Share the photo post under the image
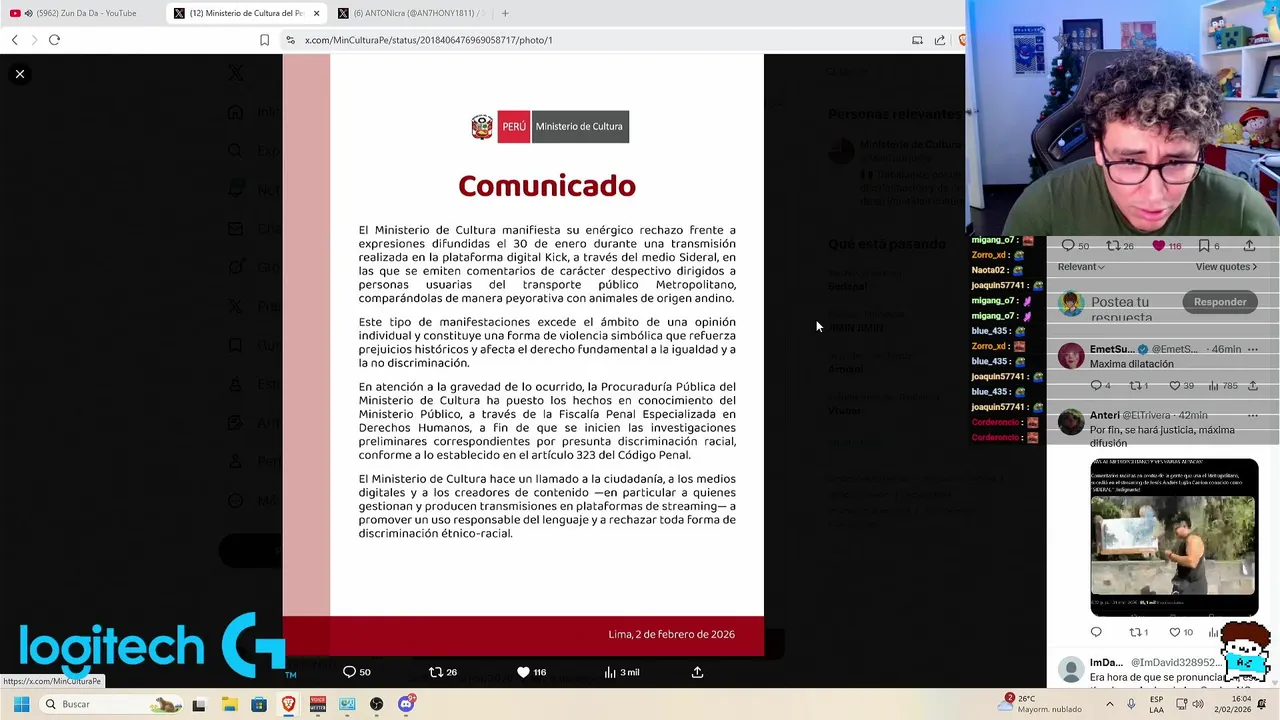This screenshot has width=1280, height=720. [x=697, y=672]
